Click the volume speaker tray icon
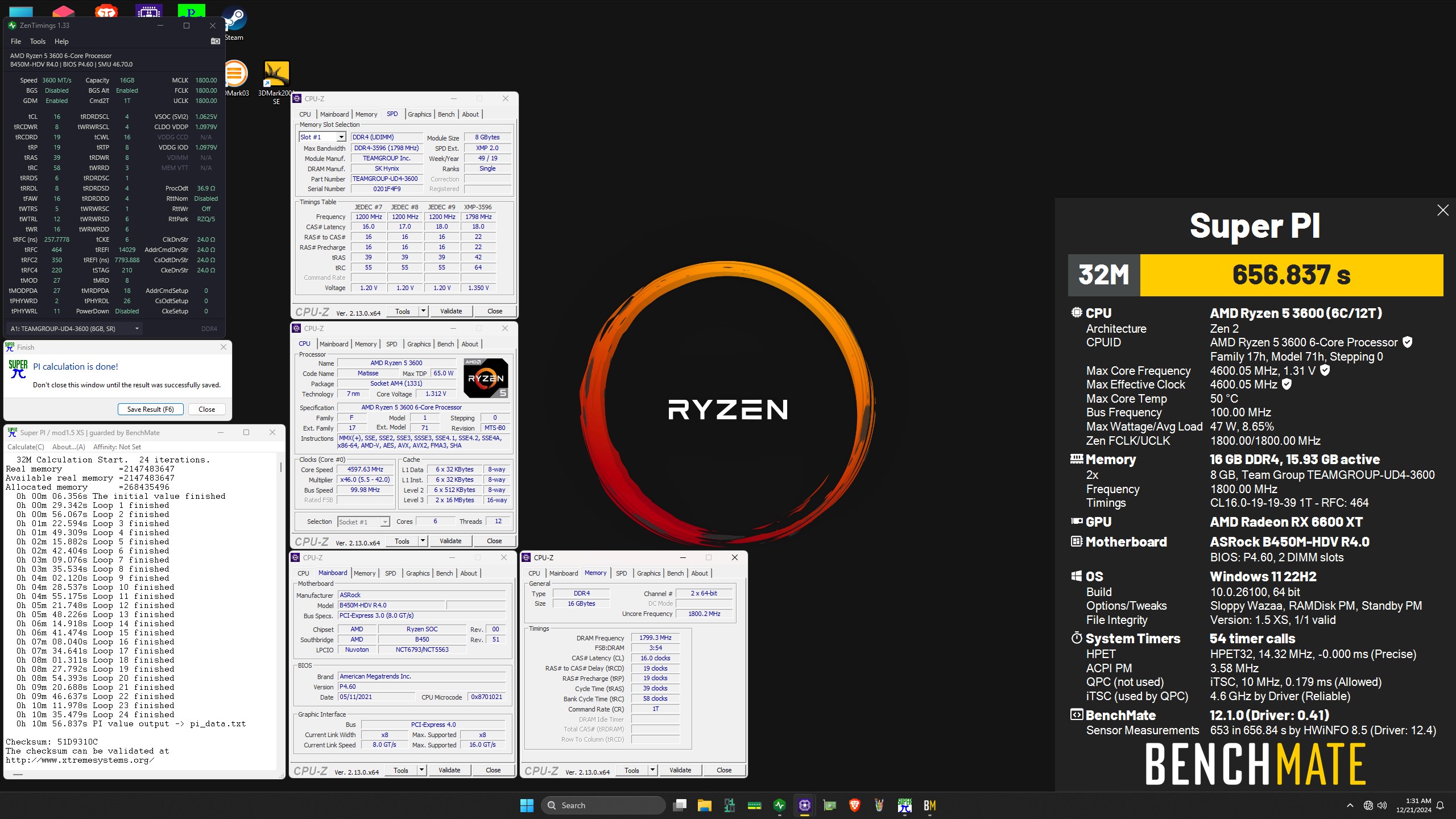 (x=1383, y=805)
